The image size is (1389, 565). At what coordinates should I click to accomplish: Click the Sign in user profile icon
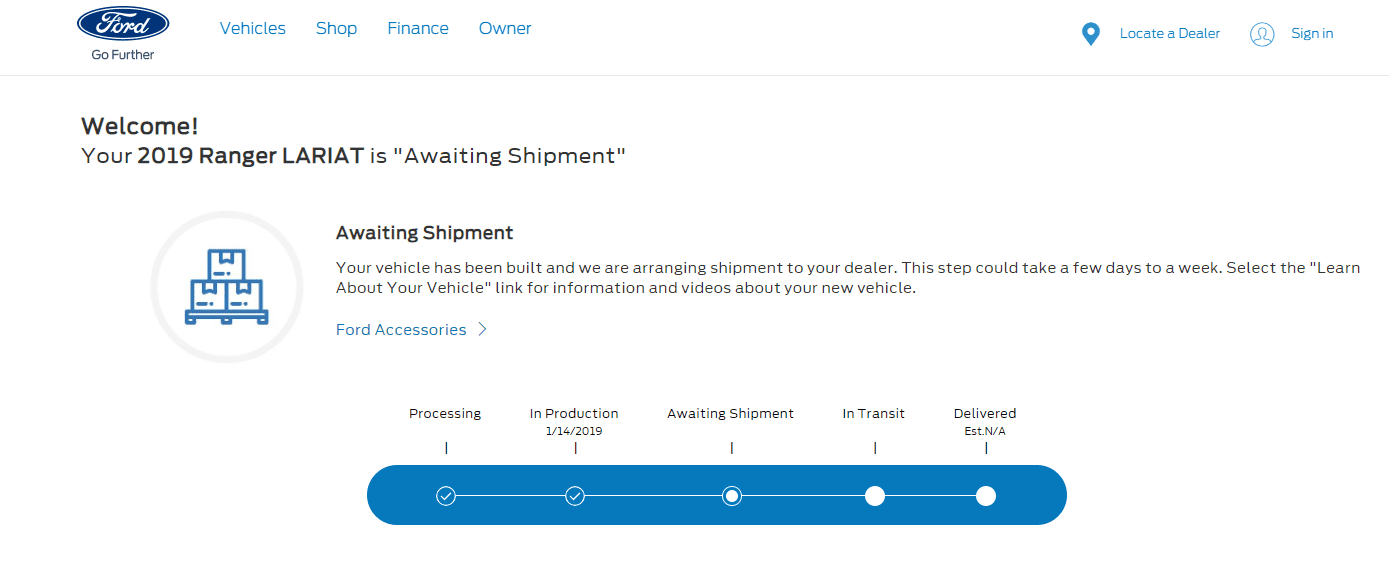pyautogui.click(x=1262, y=34)
